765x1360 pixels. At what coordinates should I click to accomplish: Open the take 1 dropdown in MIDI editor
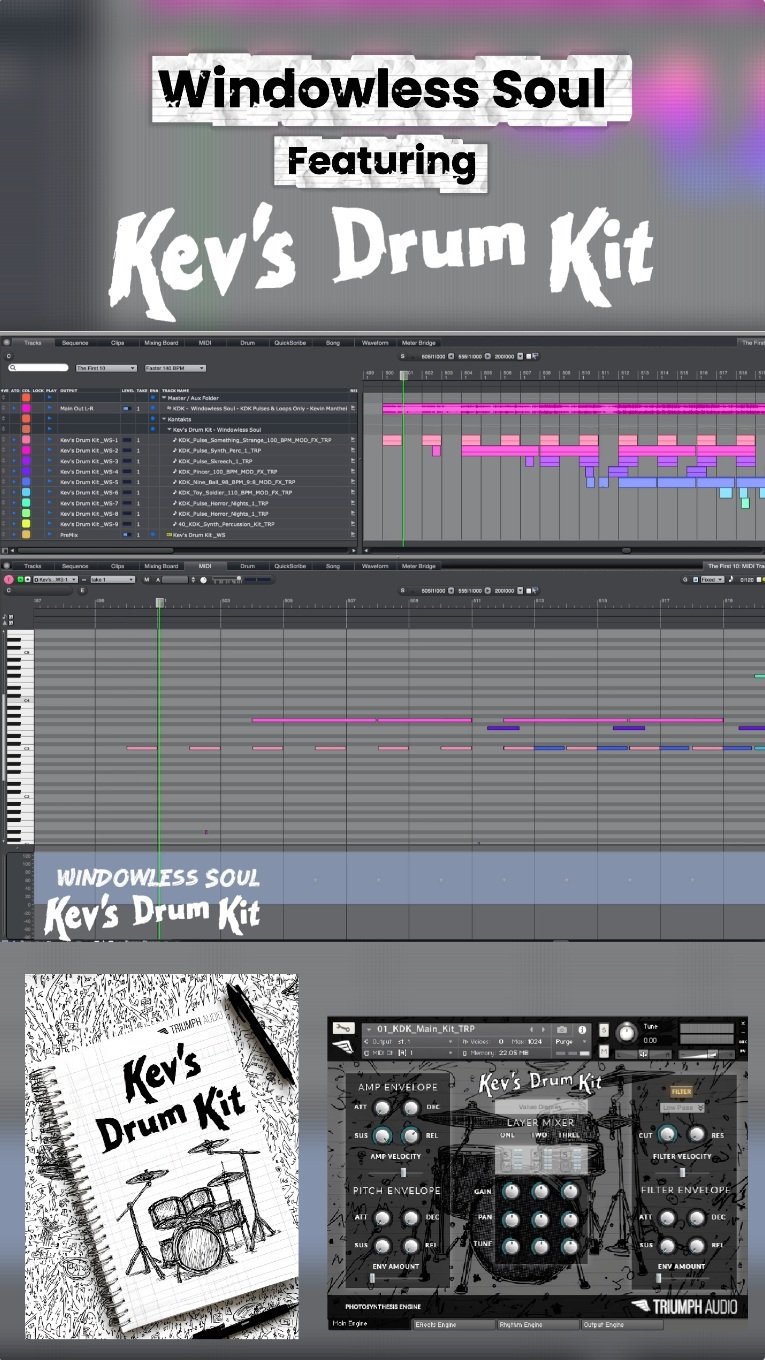pyautogui.click(x=112, y=580)
